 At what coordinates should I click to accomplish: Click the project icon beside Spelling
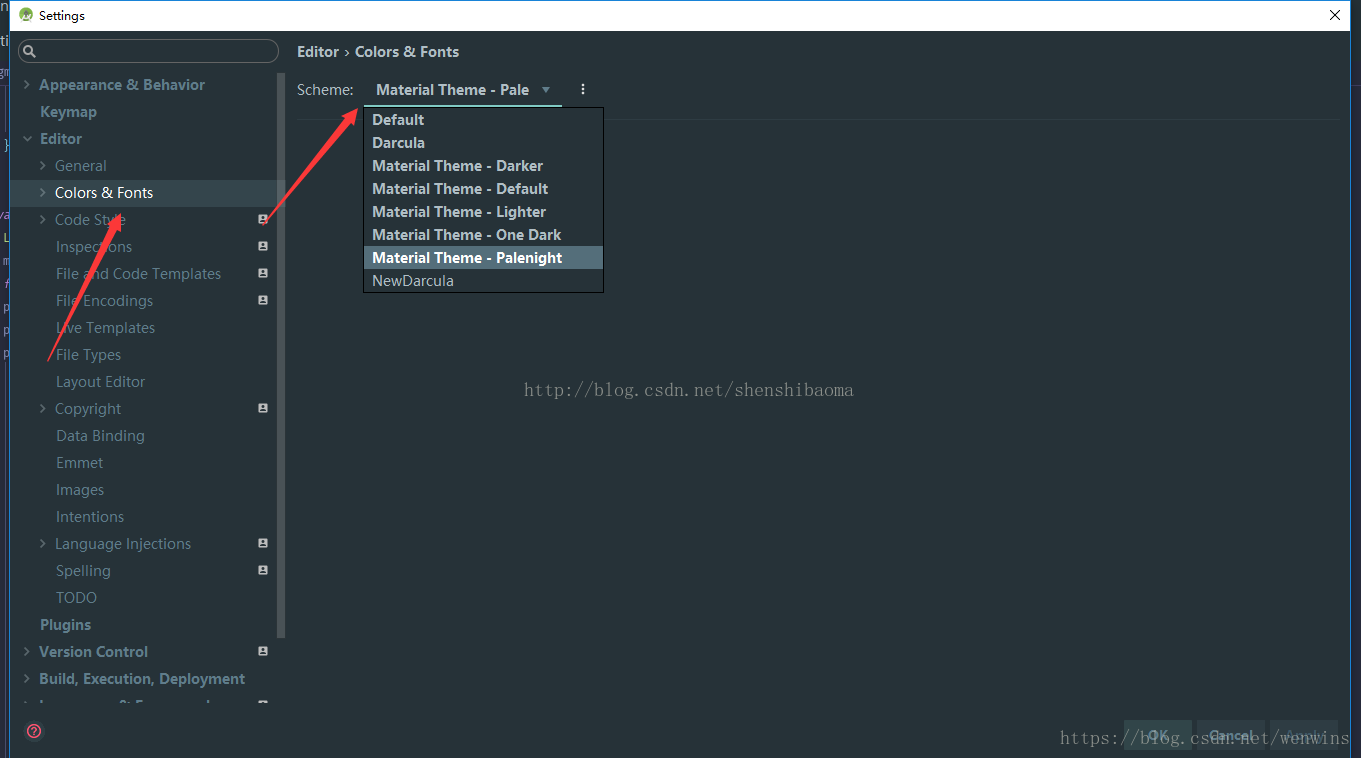pos(263,570)
